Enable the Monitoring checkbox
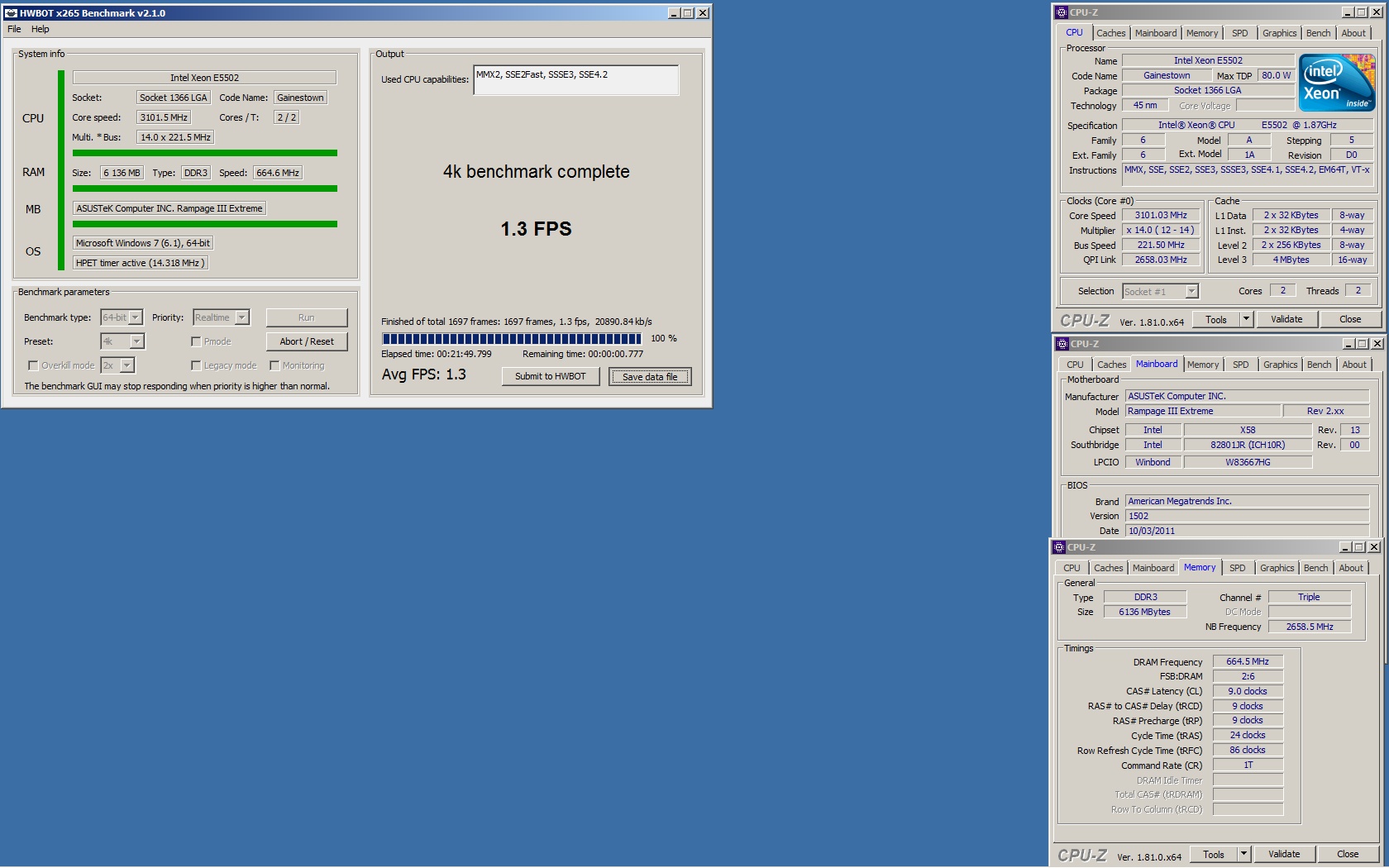Viewport: 1389px width, 868px height. tap(274, 365)
